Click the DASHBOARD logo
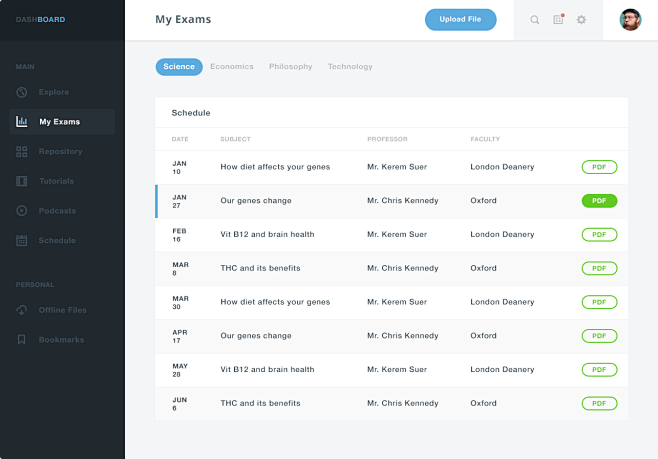658x459 pixels. click(40, 20)
